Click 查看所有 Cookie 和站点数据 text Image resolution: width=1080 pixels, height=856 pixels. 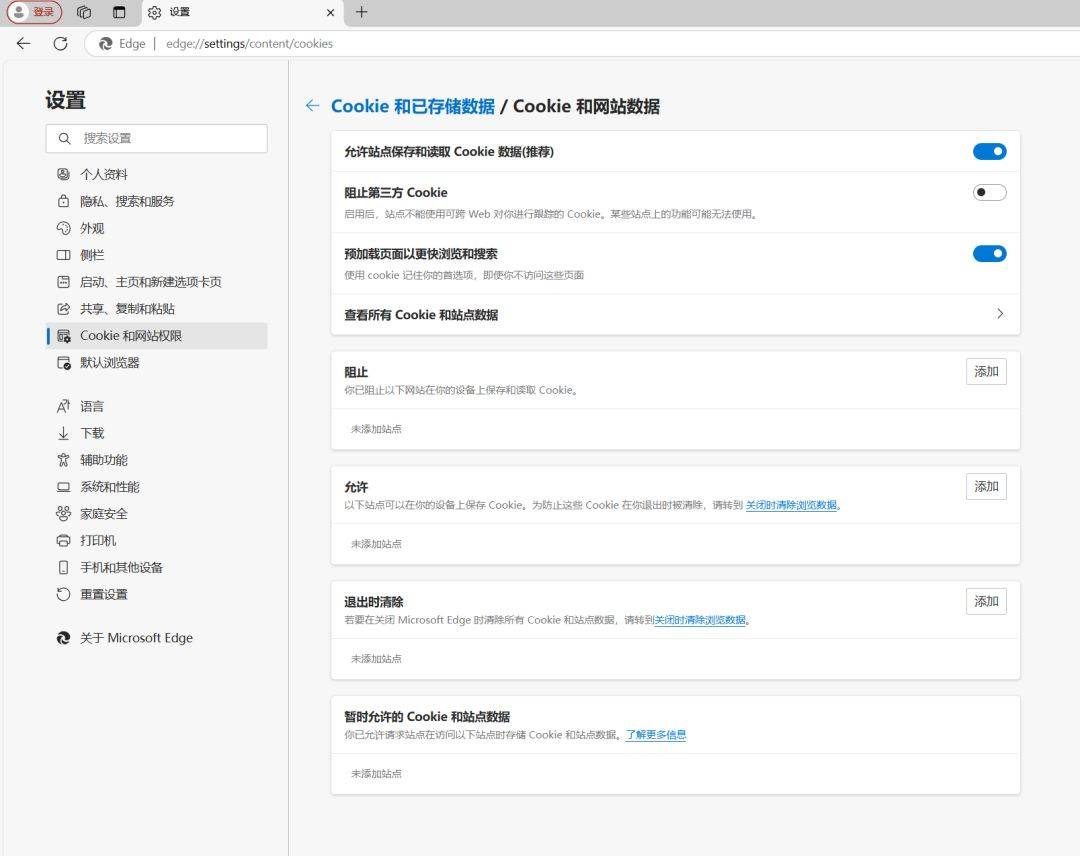[421, 315]
